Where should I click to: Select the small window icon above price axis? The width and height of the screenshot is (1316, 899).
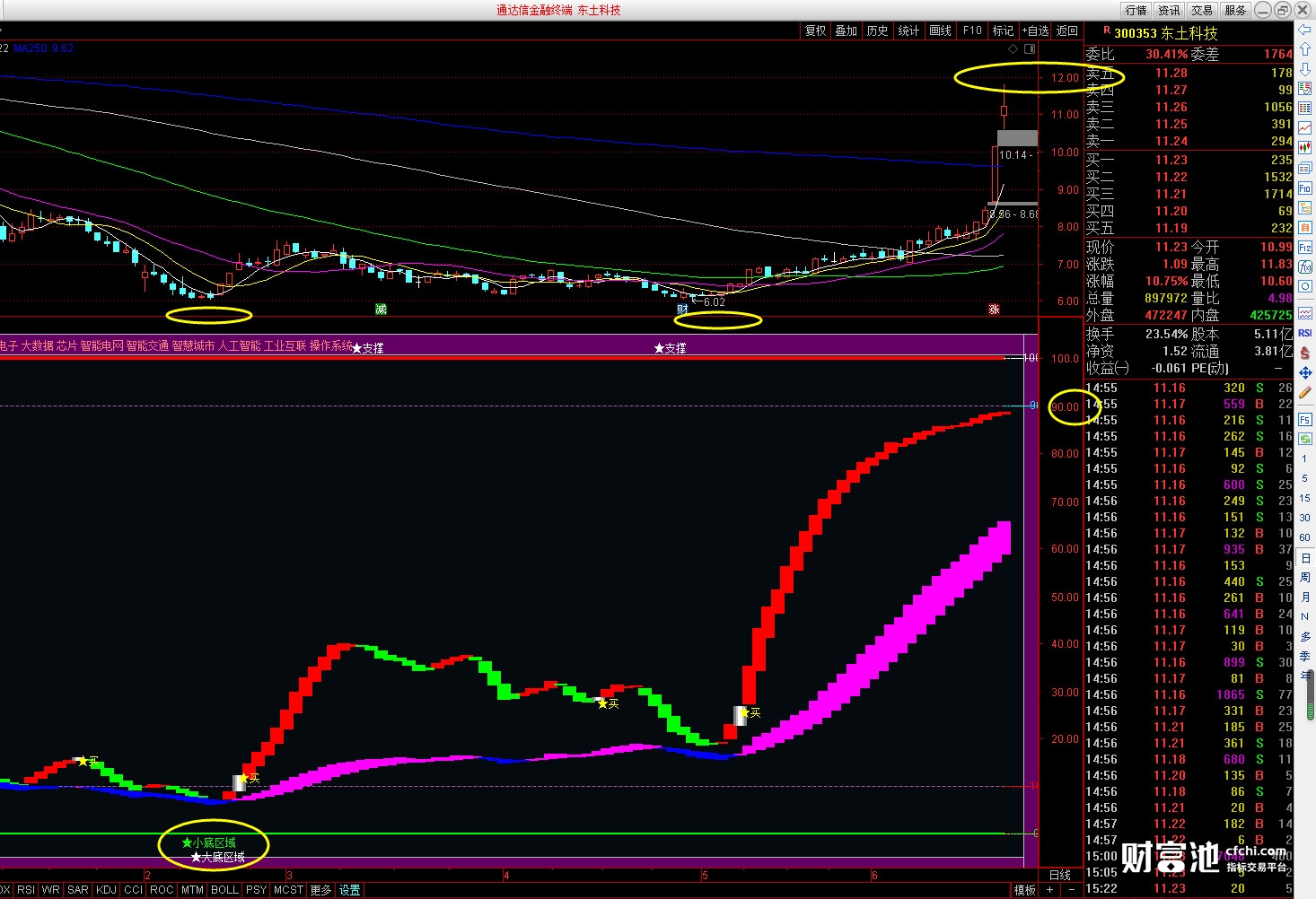pyautogui.click(x=1030, y=49)
